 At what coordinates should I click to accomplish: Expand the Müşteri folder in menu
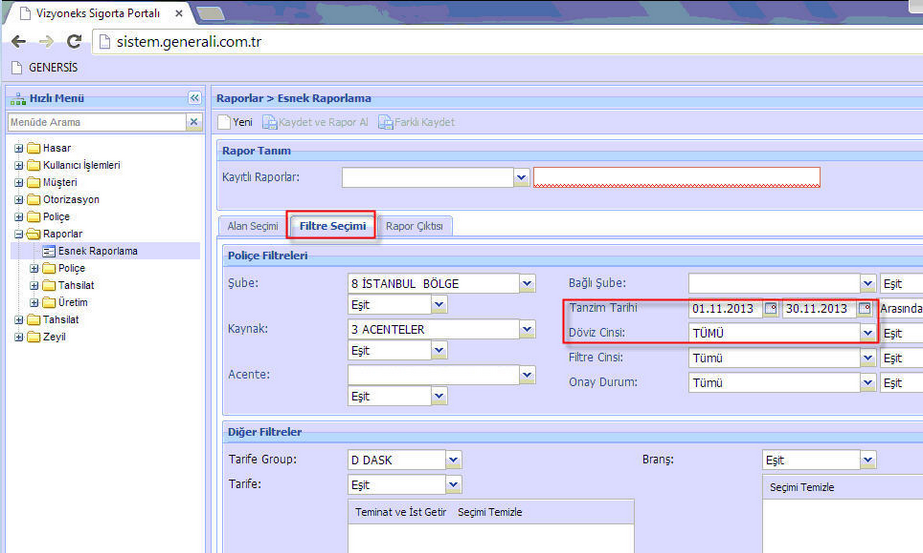tap(19, 183)
